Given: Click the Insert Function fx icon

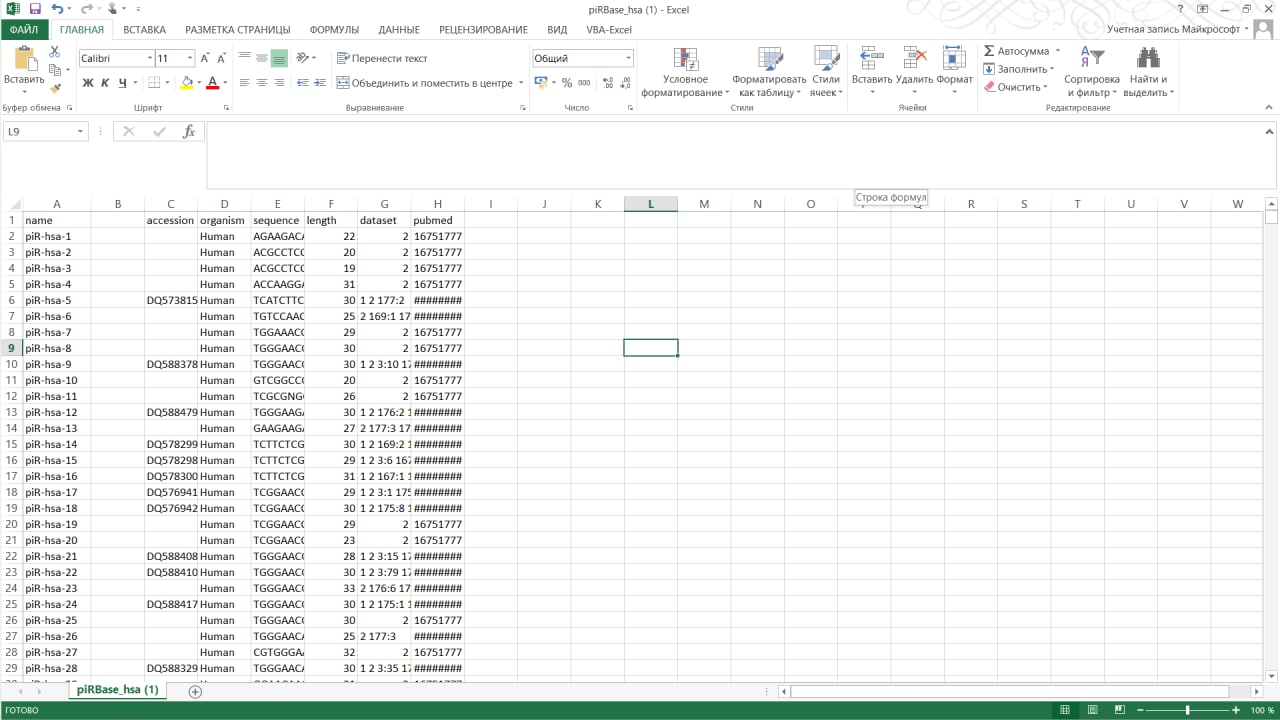Looking at the screenshot, I should pos(188,131).
